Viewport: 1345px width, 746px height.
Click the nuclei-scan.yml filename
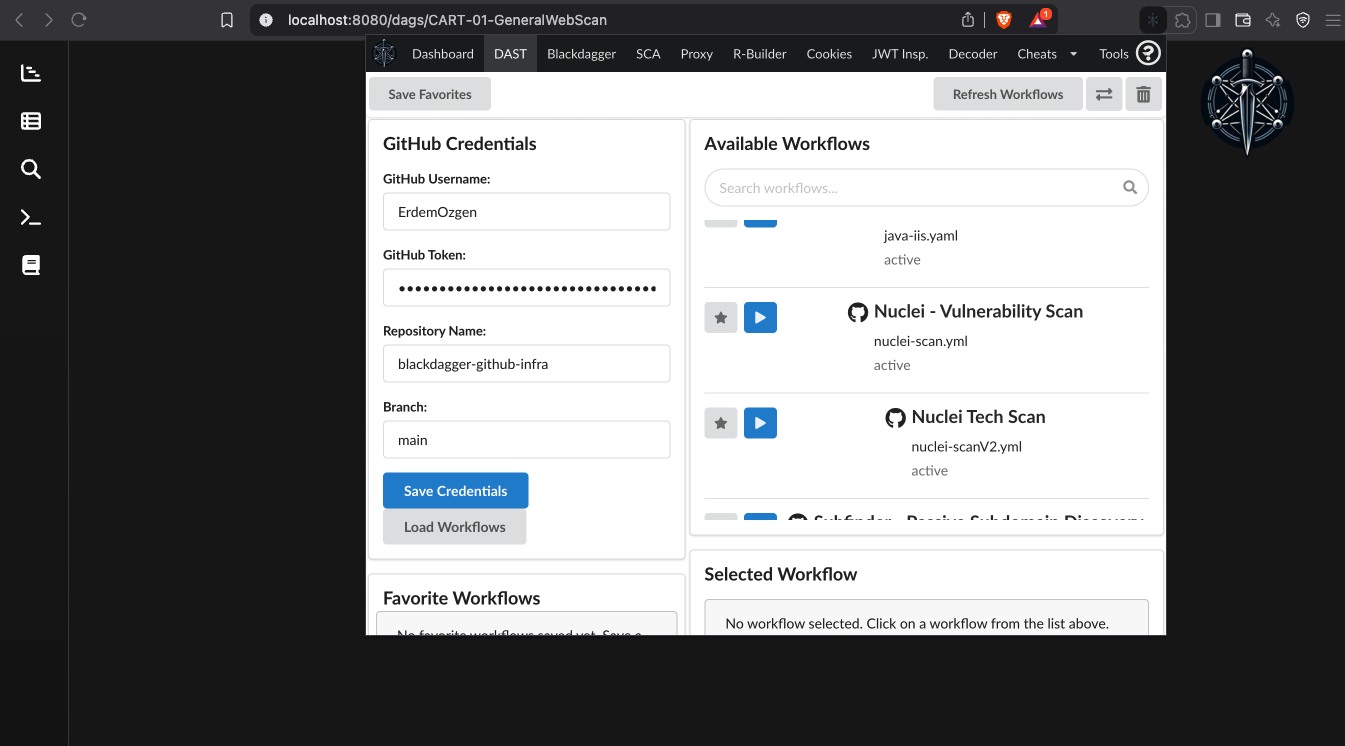(x=921, y=341)
